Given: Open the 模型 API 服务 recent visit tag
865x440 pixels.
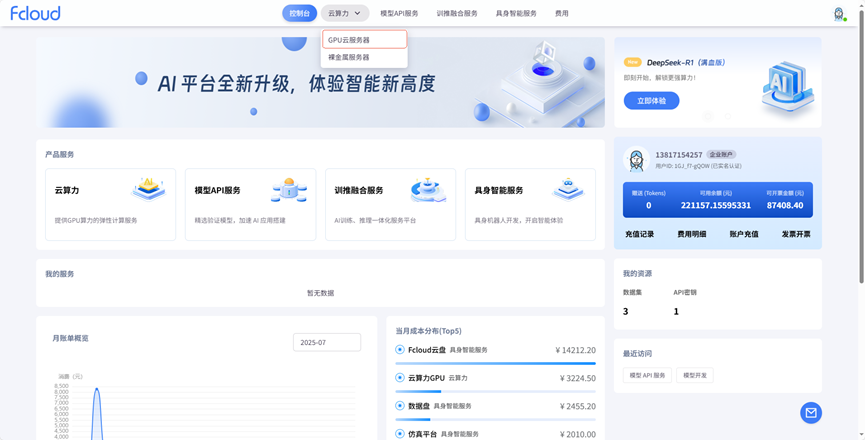Looking at the screenshot, I should 647,376.
